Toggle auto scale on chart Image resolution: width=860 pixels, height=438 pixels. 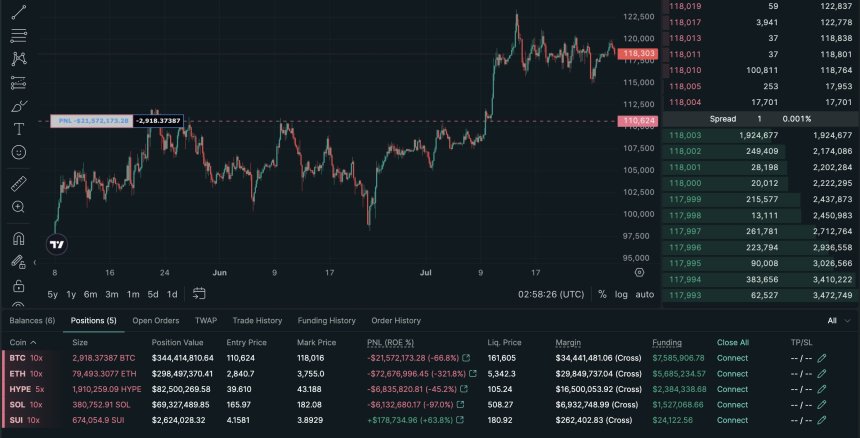point(645,294)
